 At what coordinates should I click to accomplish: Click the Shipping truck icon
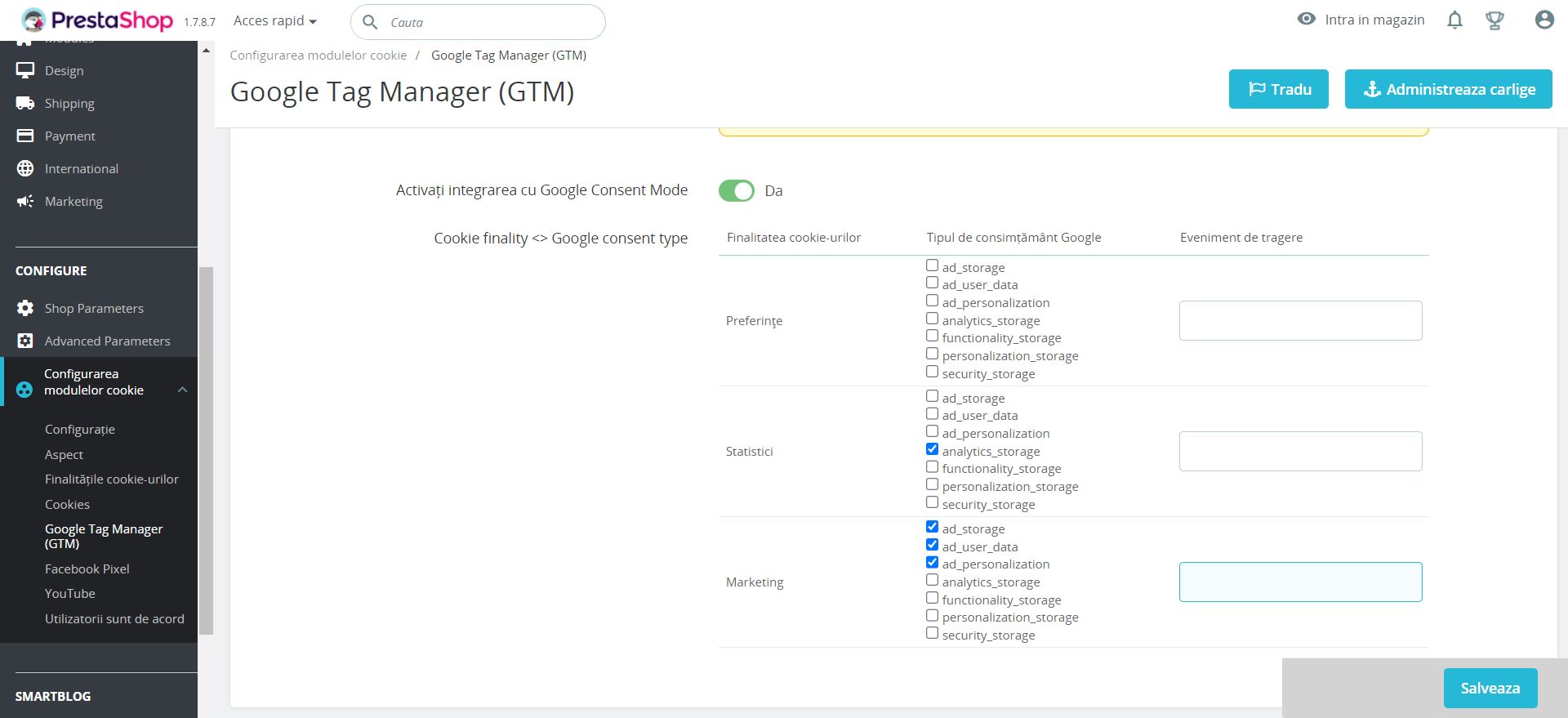(25, 104)
